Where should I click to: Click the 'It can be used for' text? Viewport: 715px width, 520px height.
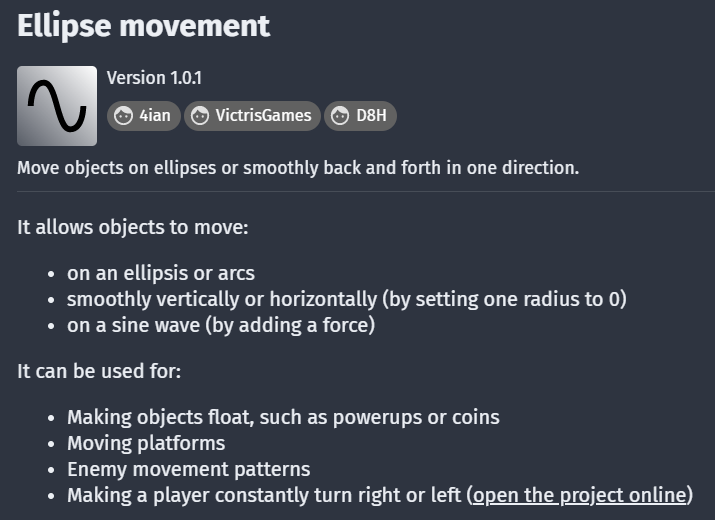click(99, 371)
